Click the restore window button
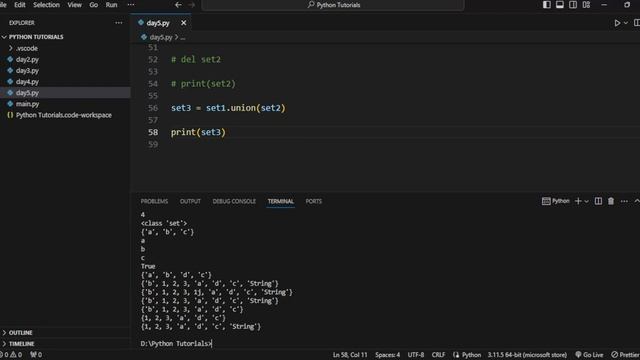This screenshot has height=360, width=640. 627,5
